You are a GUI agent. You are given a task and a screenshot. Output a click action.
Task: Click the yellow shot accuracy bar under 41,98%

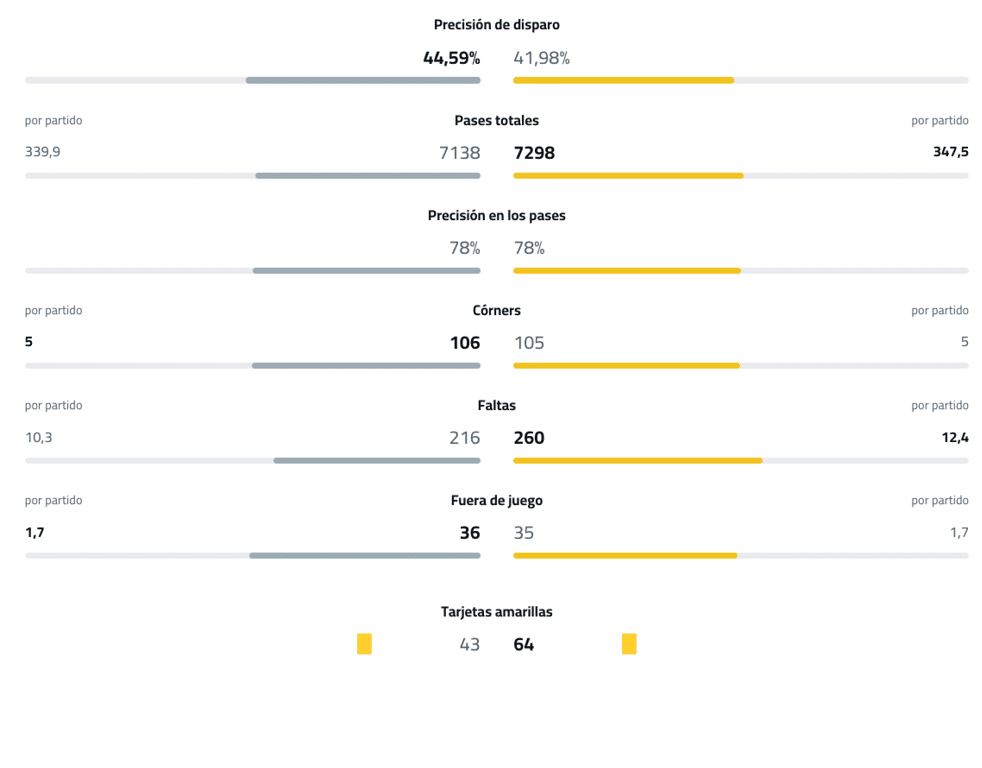point(623,80)
